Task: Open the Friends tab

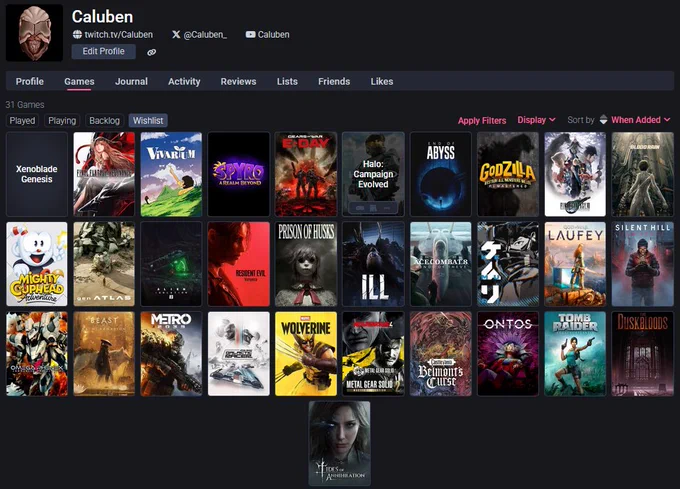Action: [x=334, y=82]
